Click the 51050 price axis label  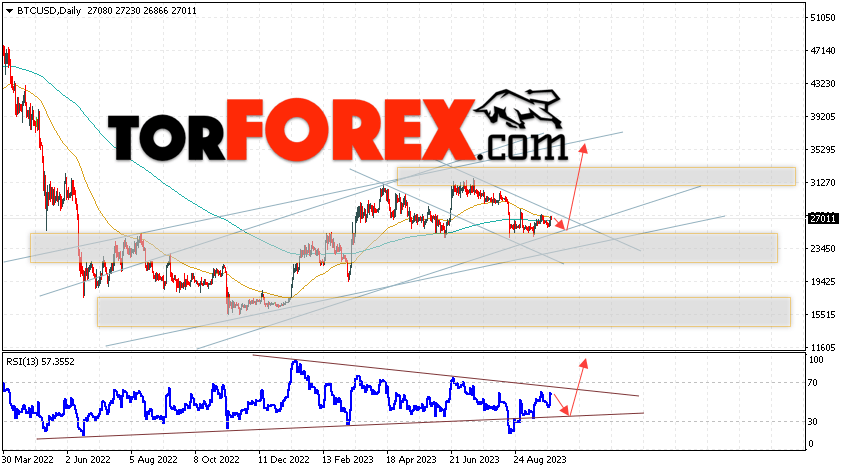pyautogui.click(x=822, y=18)
